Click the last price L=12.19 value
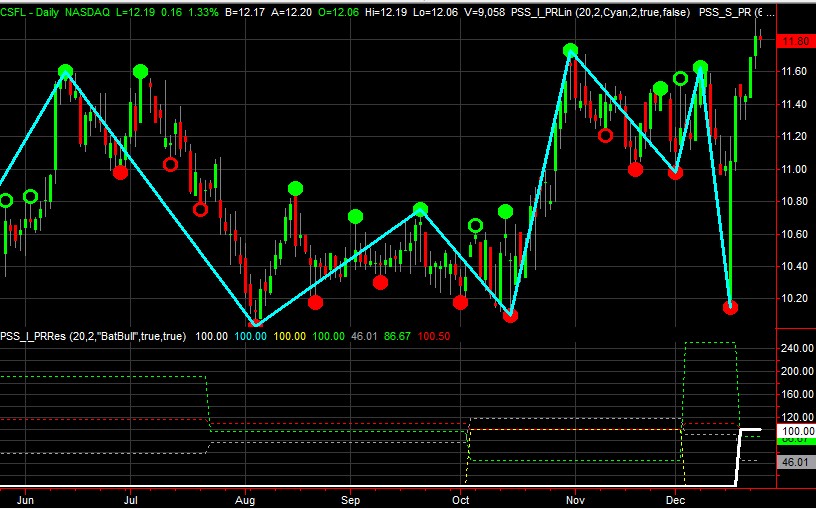The width and height of the screenshot is (816, 509). (136, 12)
